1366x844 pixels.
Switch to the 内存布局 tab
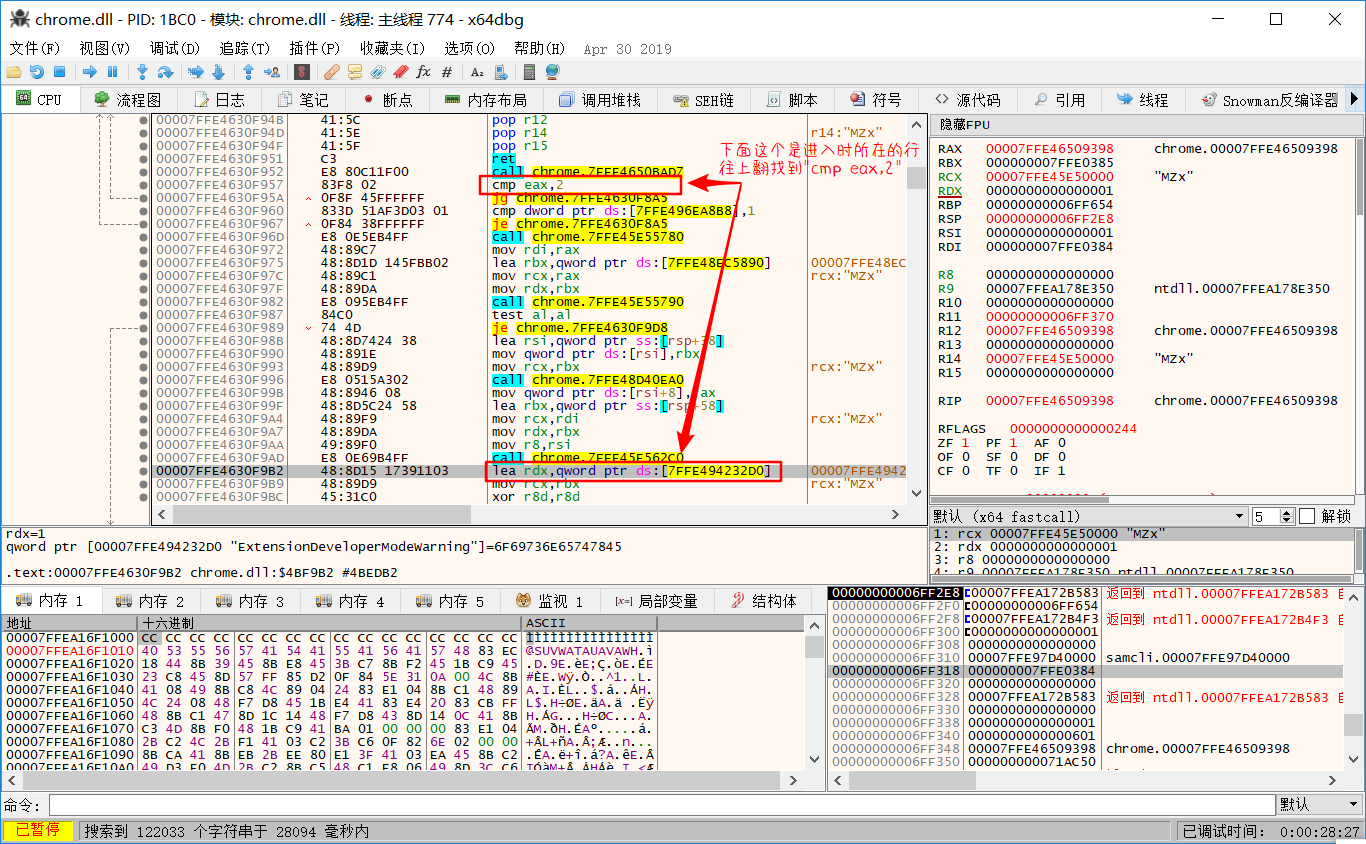[x=485, y=100]
